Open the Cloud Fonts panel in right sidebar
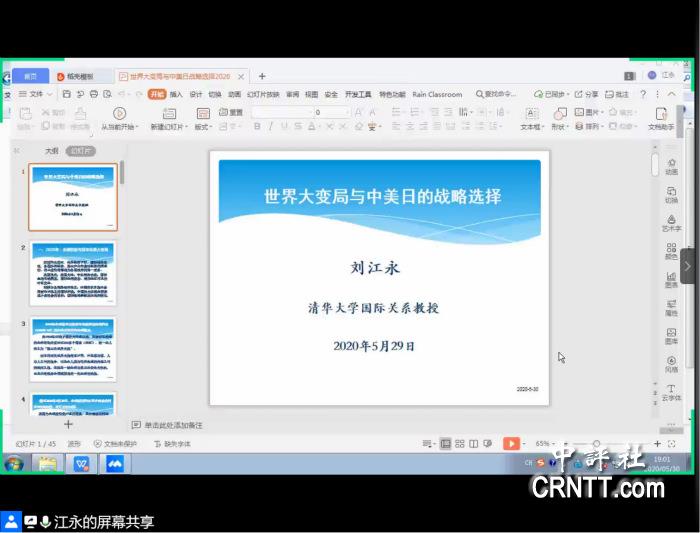The image size is (700, 533). tap(671, 393)
